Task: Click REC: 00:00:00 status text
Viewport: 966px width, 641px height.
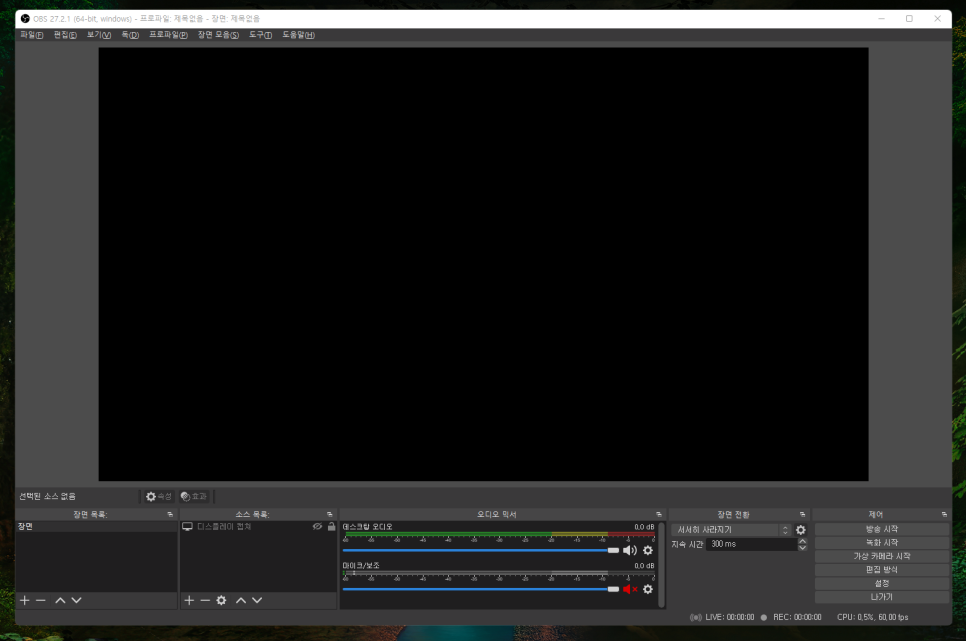Action: [797, 617]
